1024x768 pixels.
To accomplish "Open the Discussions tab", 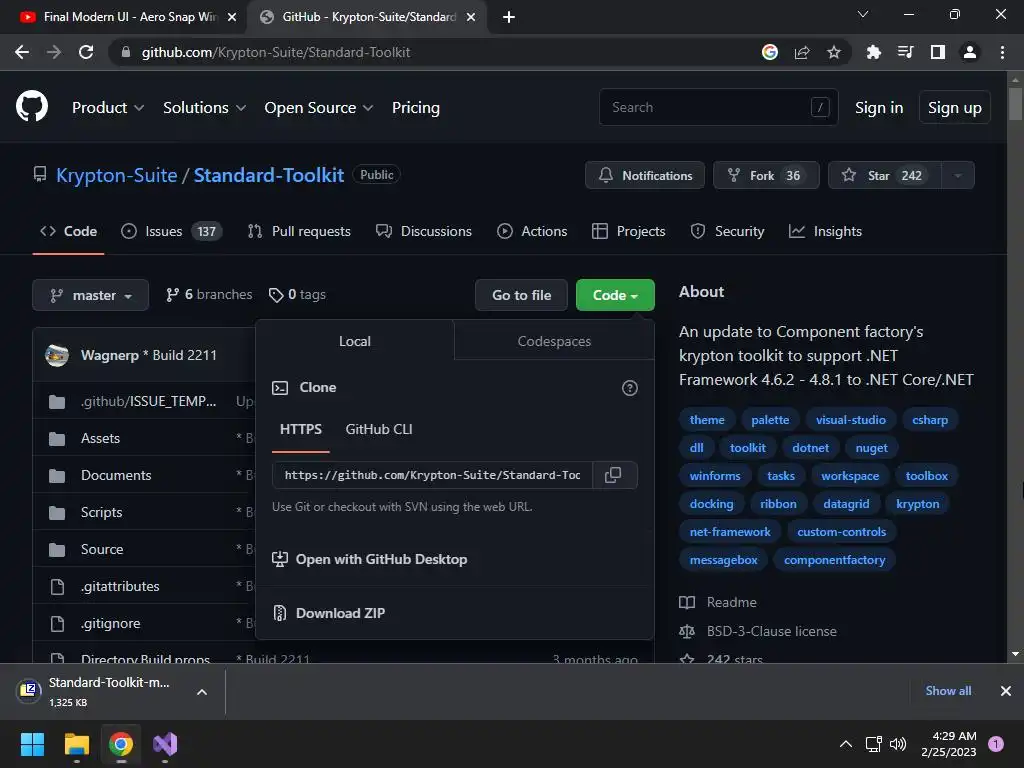I will tap(424, 231).
